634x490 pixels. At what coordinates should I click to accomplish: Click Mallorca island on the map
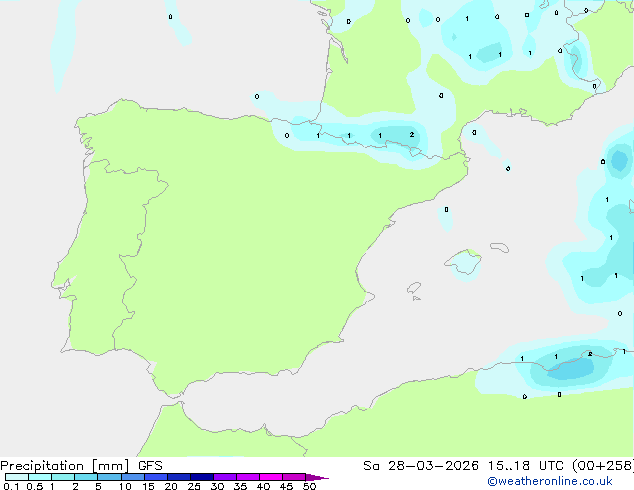(464, 262)
